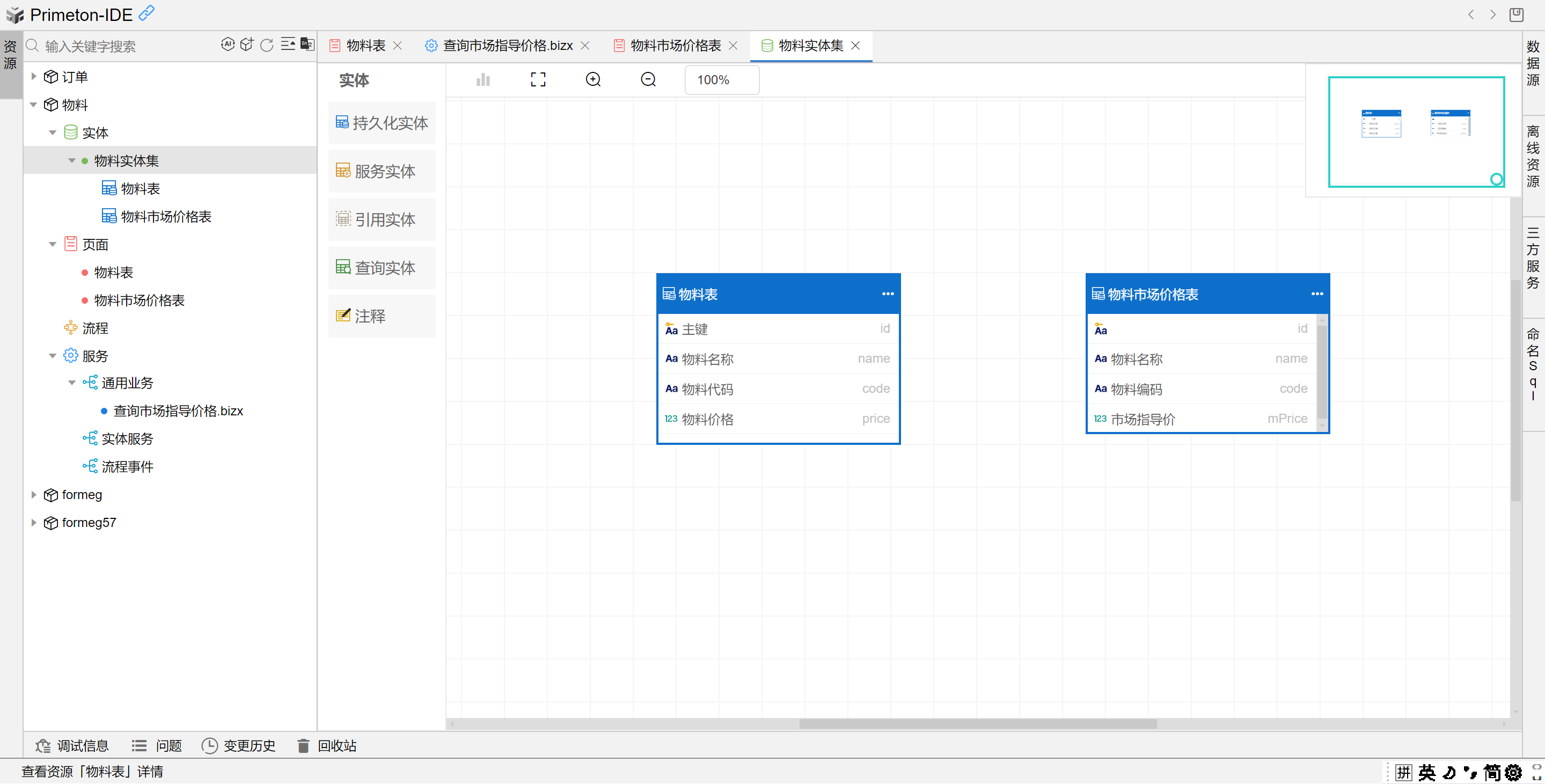Click the AI assistant icon

click(x=228, y=45)
